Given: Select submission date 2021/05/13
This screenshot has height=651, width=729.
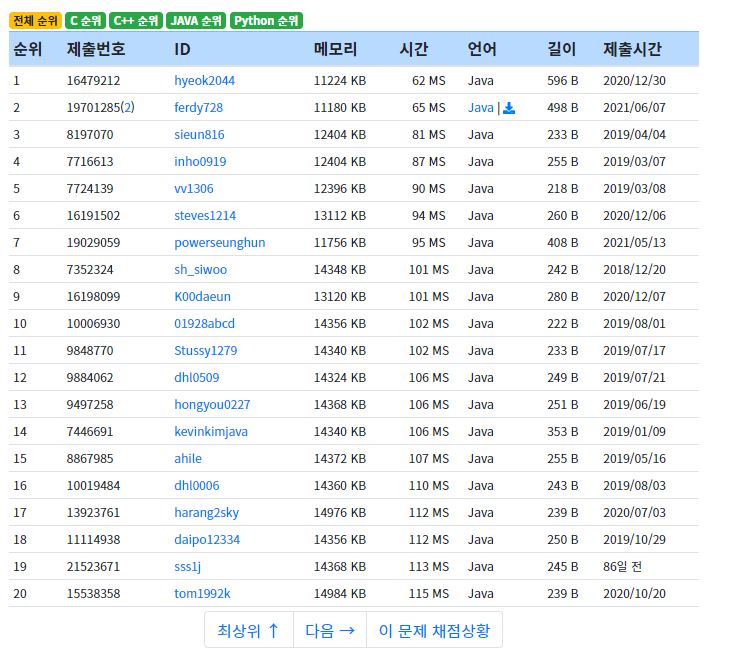Looking at the screenshot, I should 635,243.
